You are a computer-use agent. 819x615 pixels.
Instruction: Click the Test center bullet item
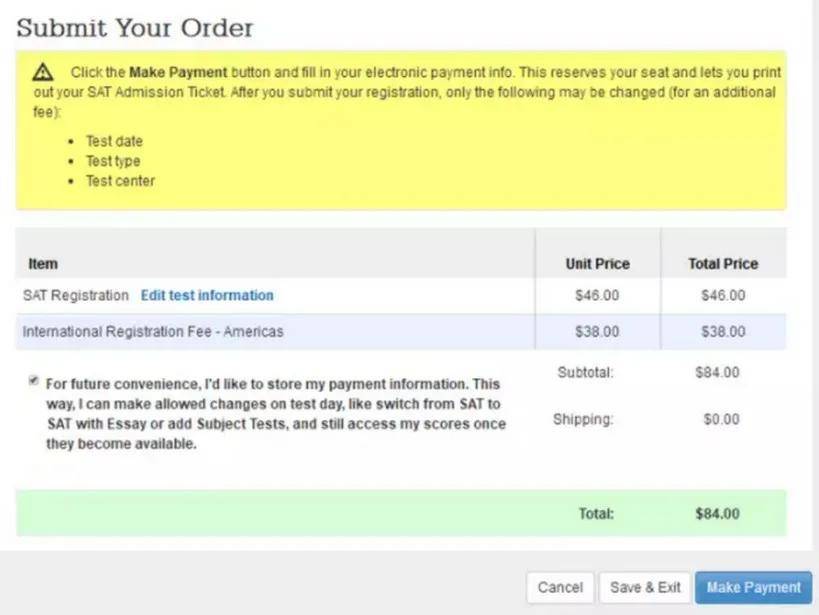tap(120, 181)
